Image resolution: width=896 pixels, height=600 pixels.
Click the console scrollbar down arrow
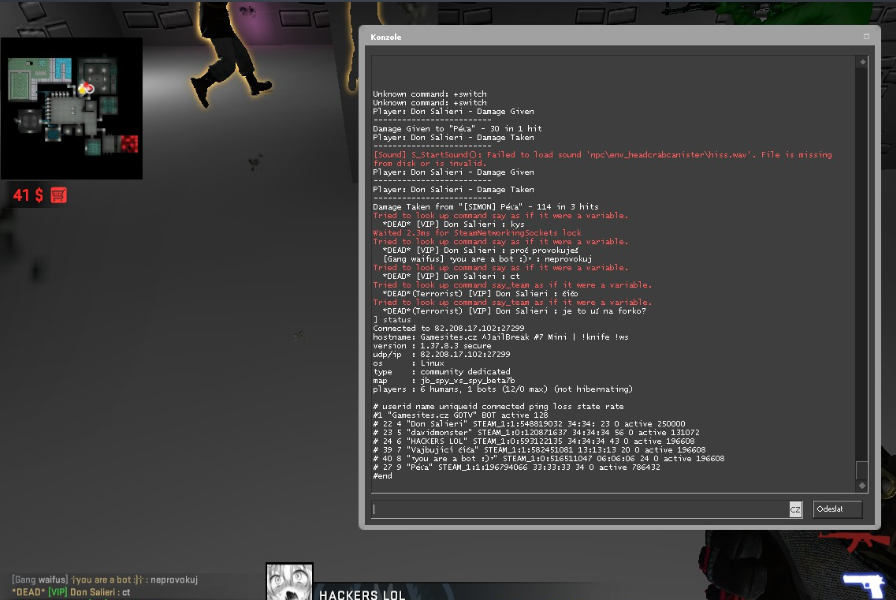(861, 485)
